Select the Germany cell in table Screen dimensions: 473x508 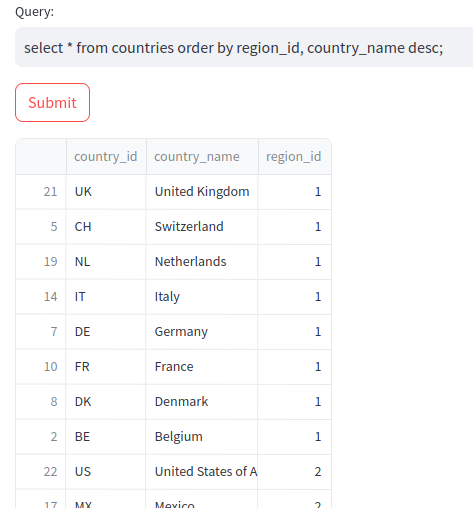(202, 332)
